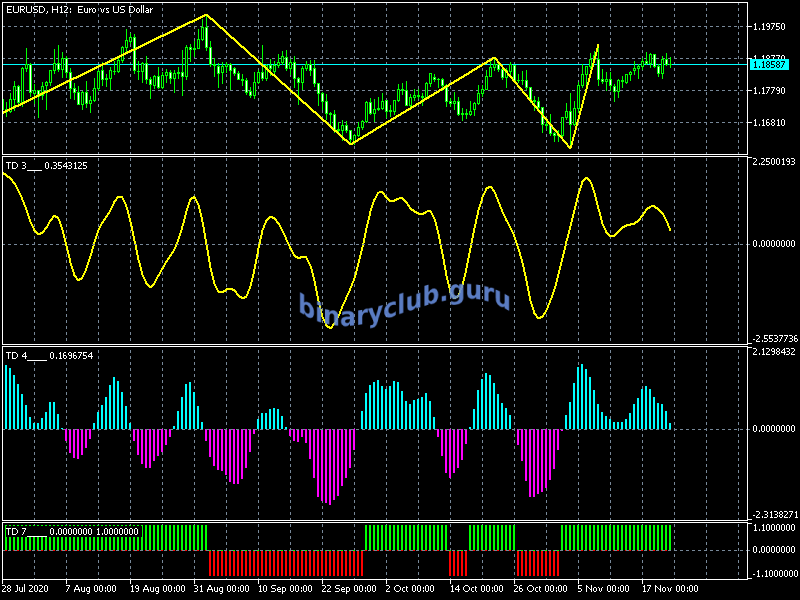Click the TD 3 indicator label
Viewport: 800px width, 600px height.
pyautogui.click(x=46, y=165)
